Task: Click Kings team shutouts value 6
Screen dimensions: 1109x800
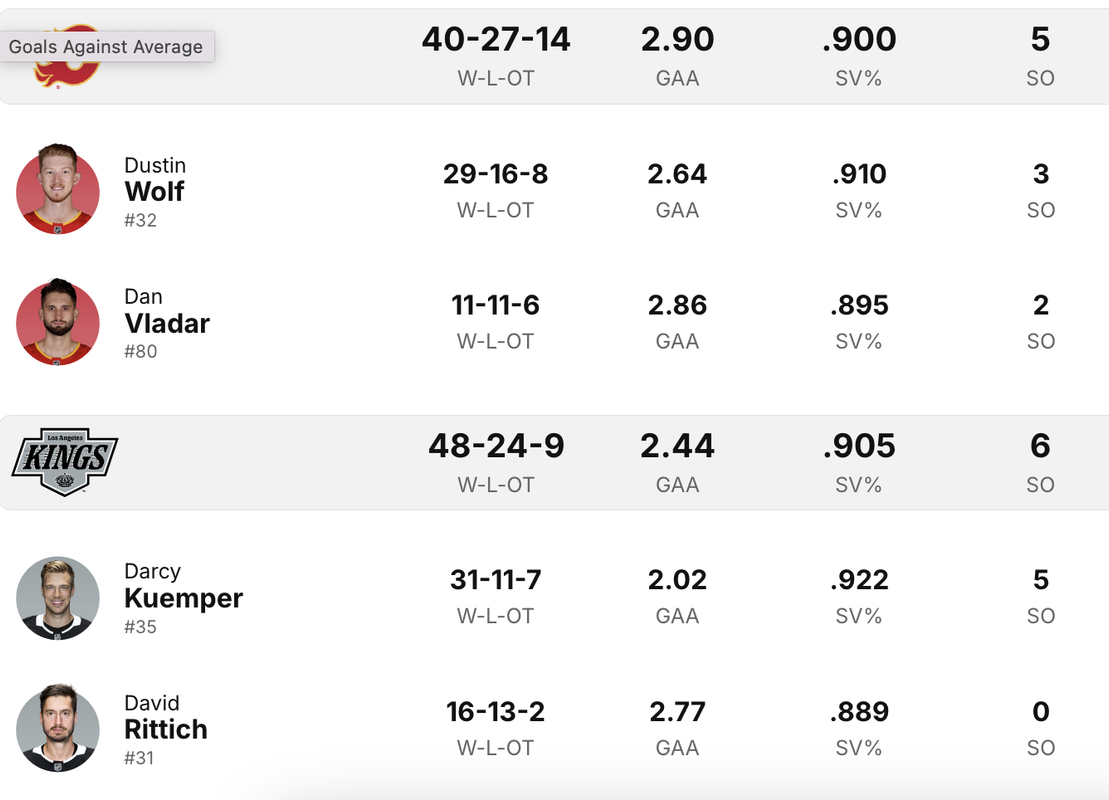Action: (1040, 446)
